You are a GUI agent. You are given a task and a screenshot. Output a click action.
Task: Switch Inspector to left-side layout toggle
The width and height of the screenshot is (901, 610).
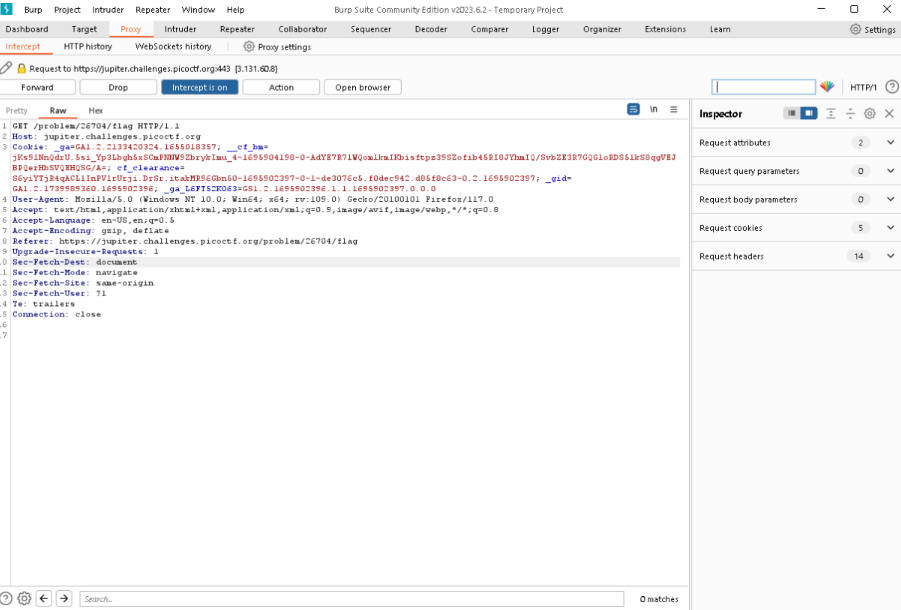pyautogui.click(x=792, y=114)
